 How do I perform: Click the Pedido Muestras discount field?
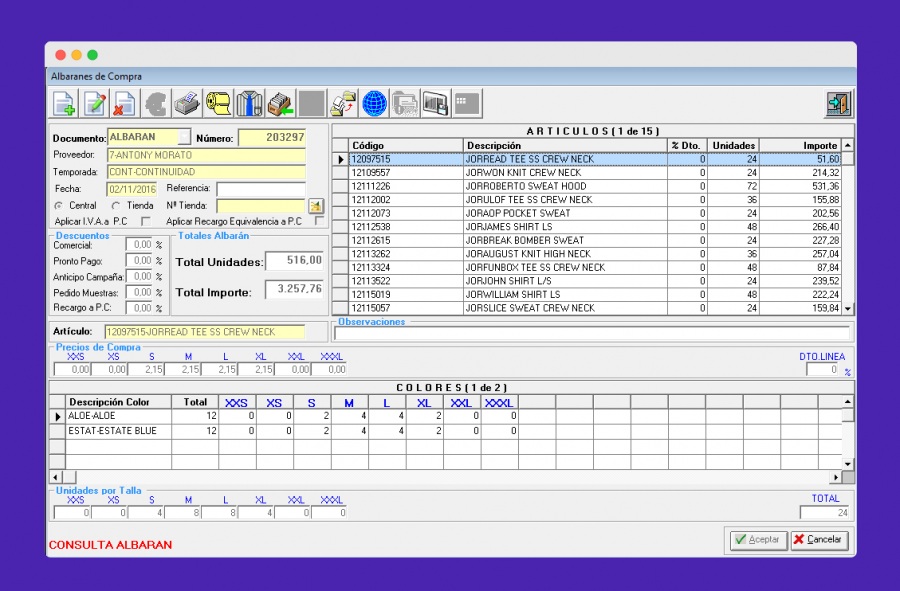(x=139, y=293)
